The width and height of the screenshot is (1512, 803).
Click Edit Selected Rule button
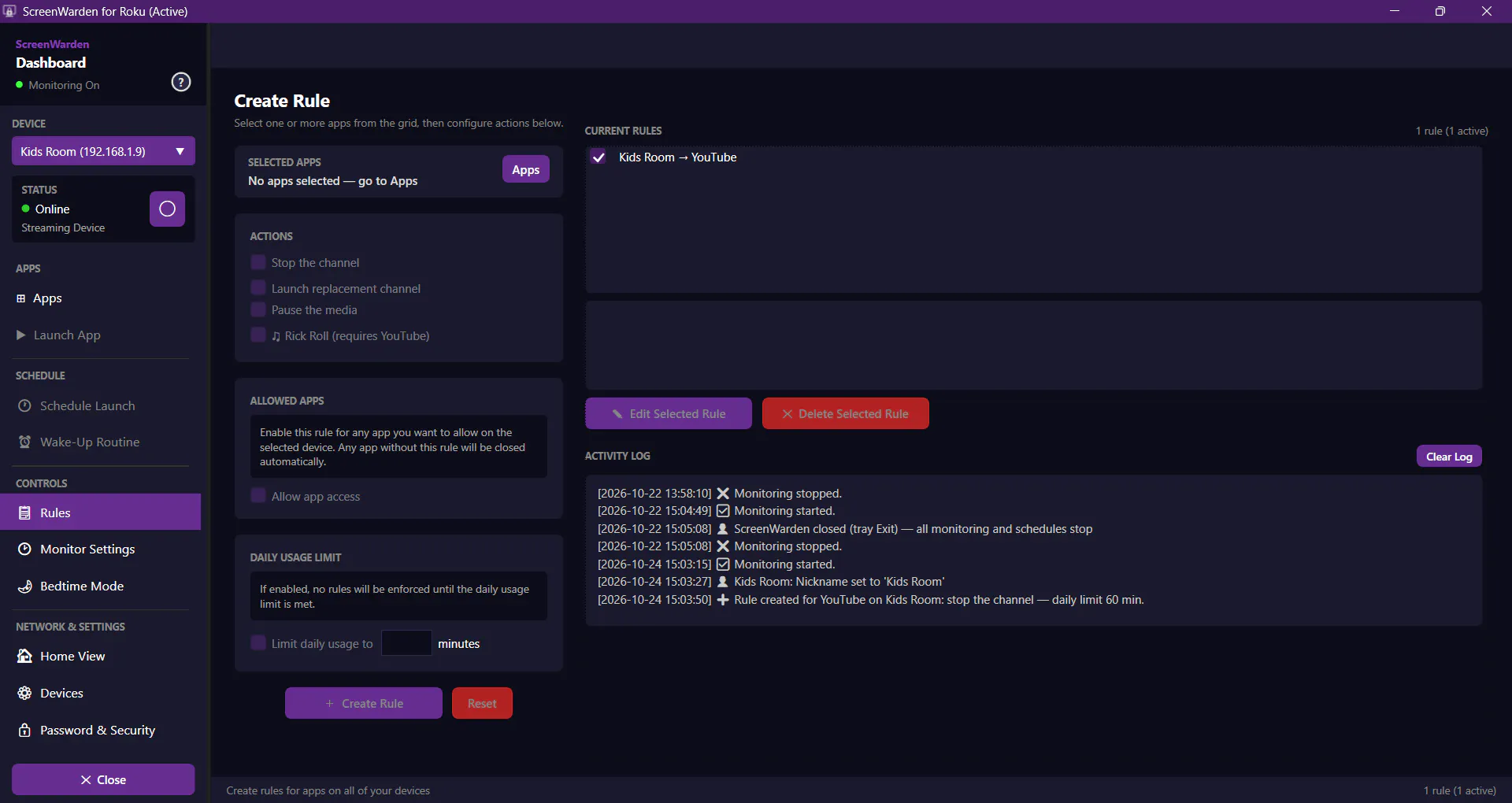coord(669,413)
